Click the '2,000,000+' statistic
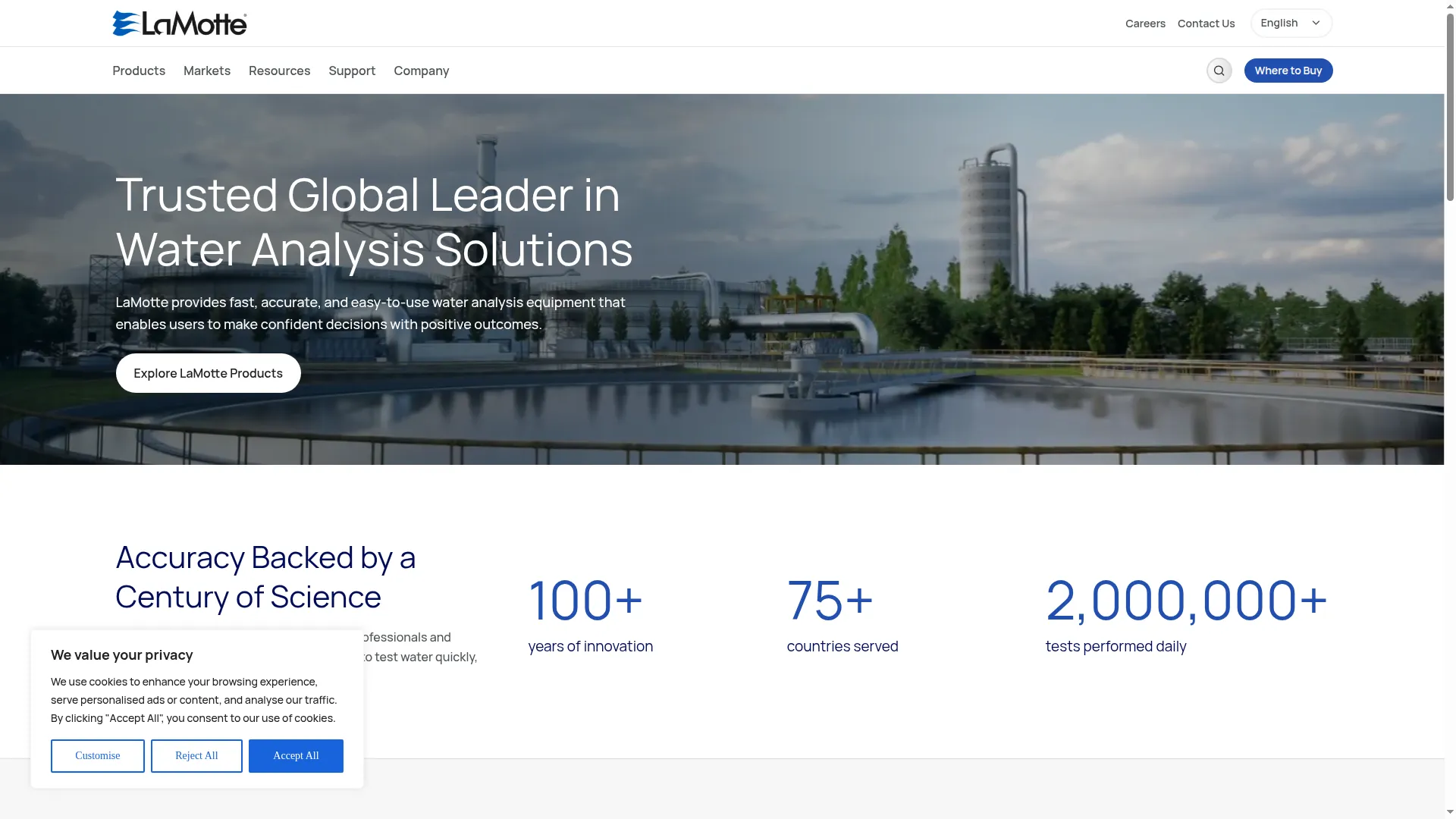This screenshot has height=819, width=1456. pos(1187,600)
